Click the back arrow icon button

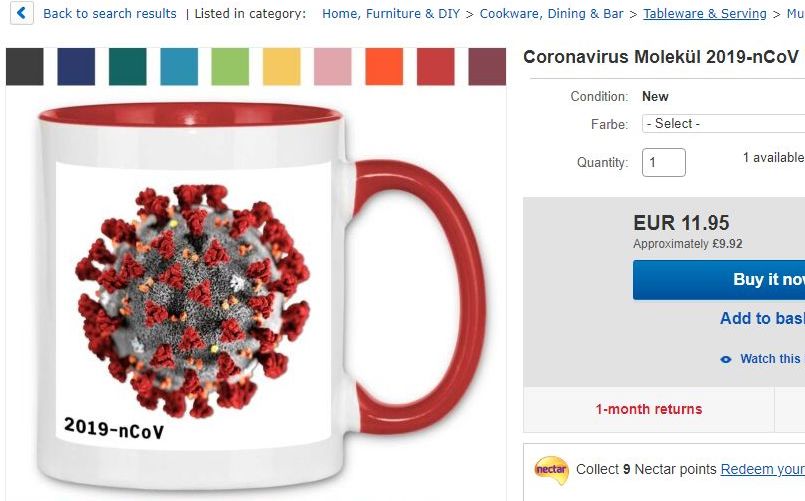click(x=22, y=13)
